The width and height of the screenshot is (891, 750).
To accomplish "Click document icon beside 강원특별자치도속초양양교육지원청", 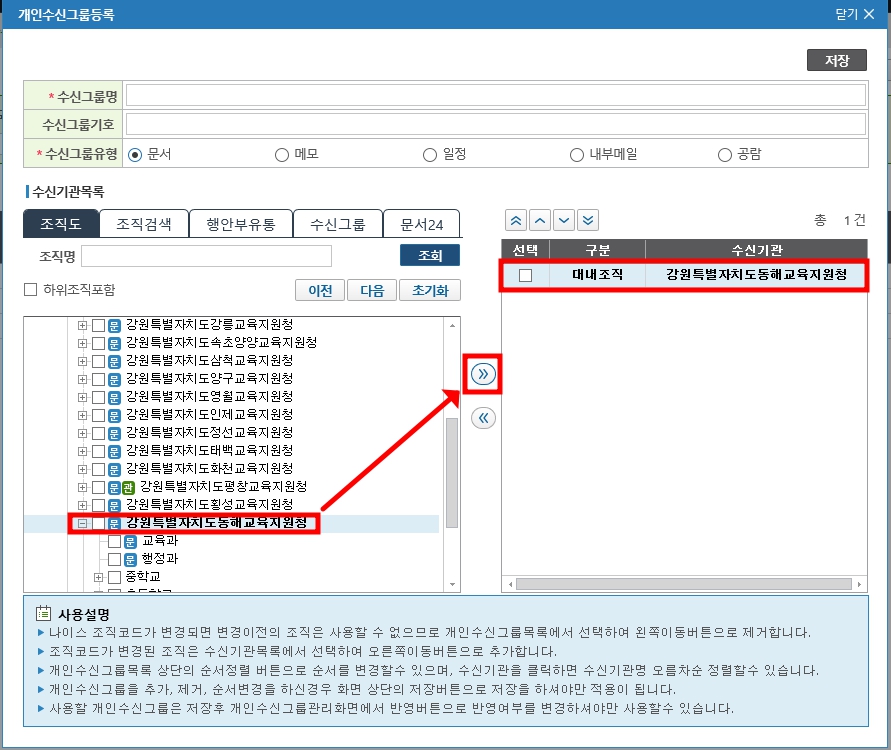I will pyautogui.click(x=114, y=343).
